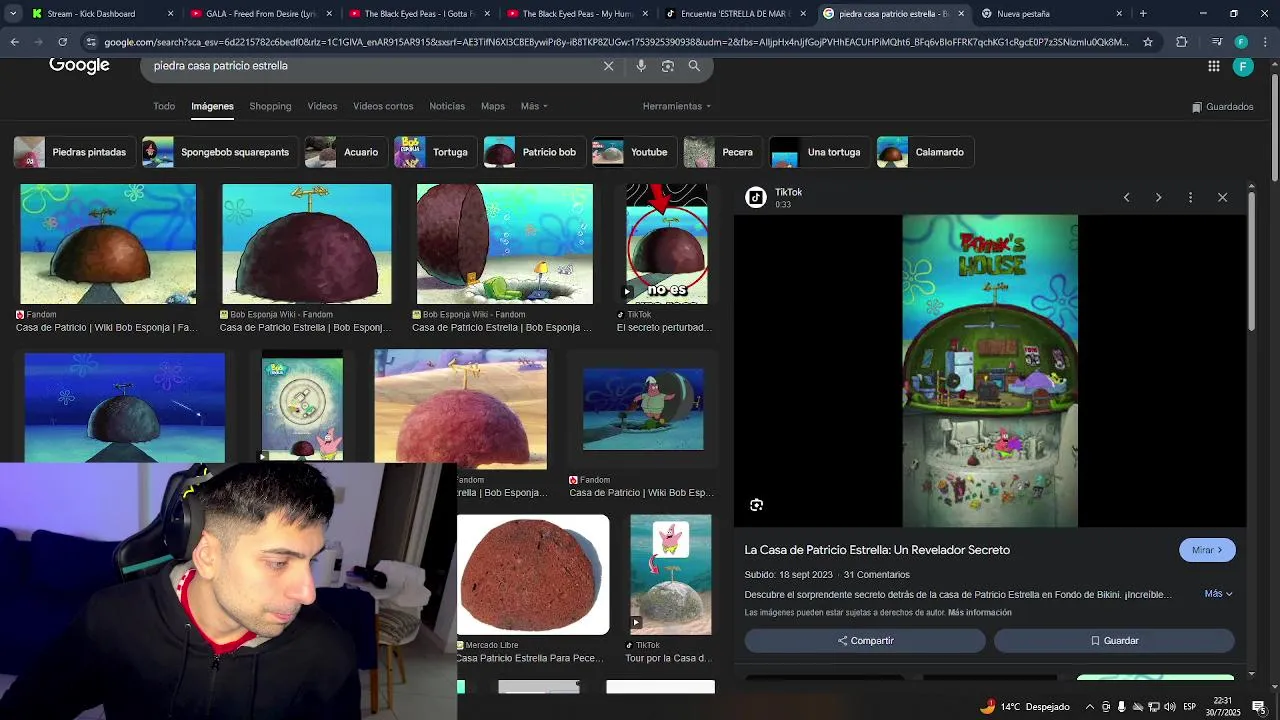Screen dimensions: 1280x720
Task: Adjust volume from the system tray
Action: (x=1169, y=707)
